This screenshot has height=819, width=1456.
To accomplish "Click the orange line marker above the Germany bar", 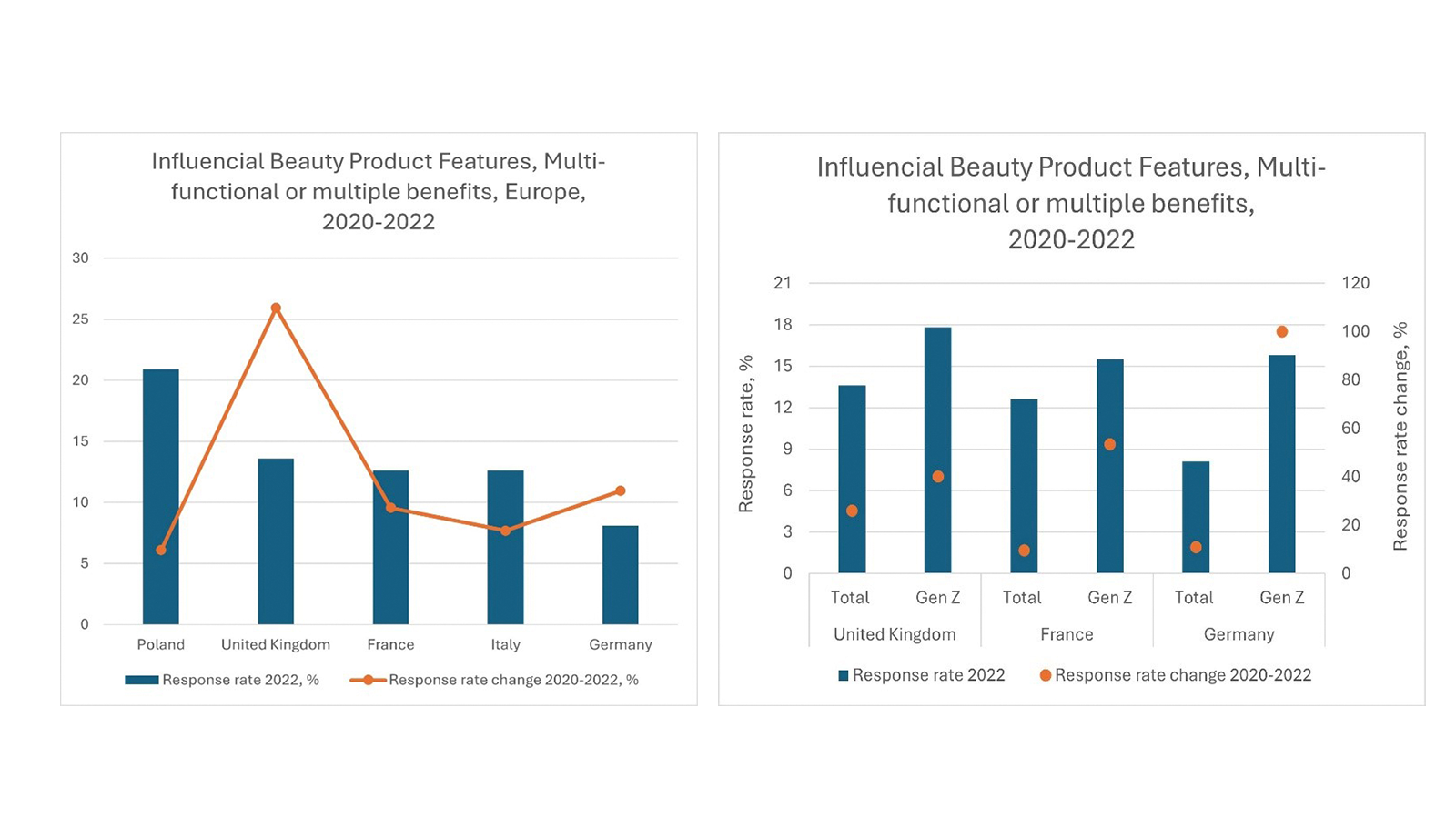I will 620,490.
